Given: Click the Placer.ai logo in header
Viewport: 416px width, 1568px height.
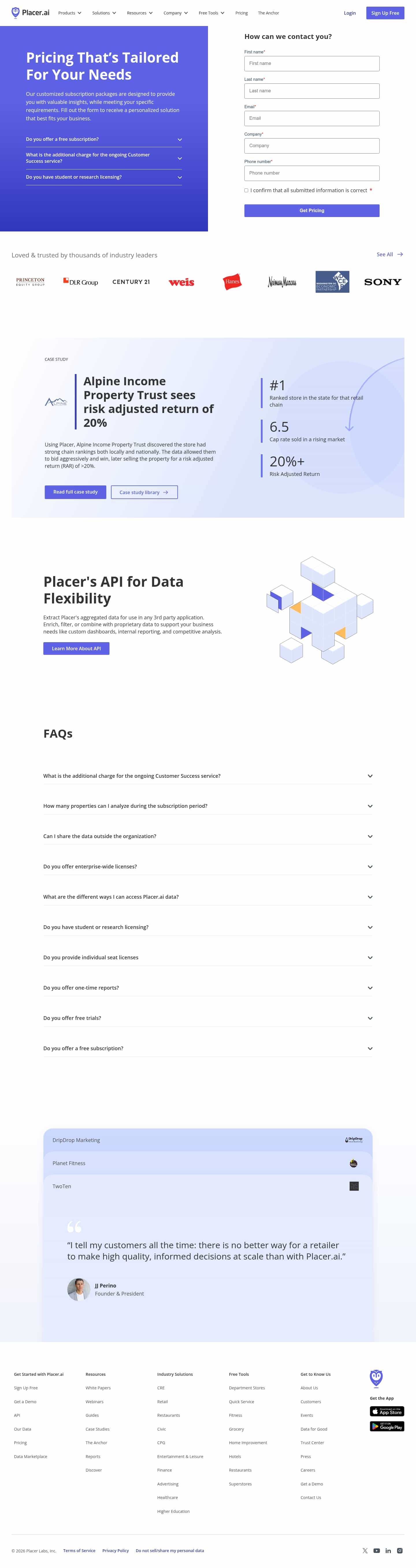Looking at the screenshot, I should coord(30,13).
